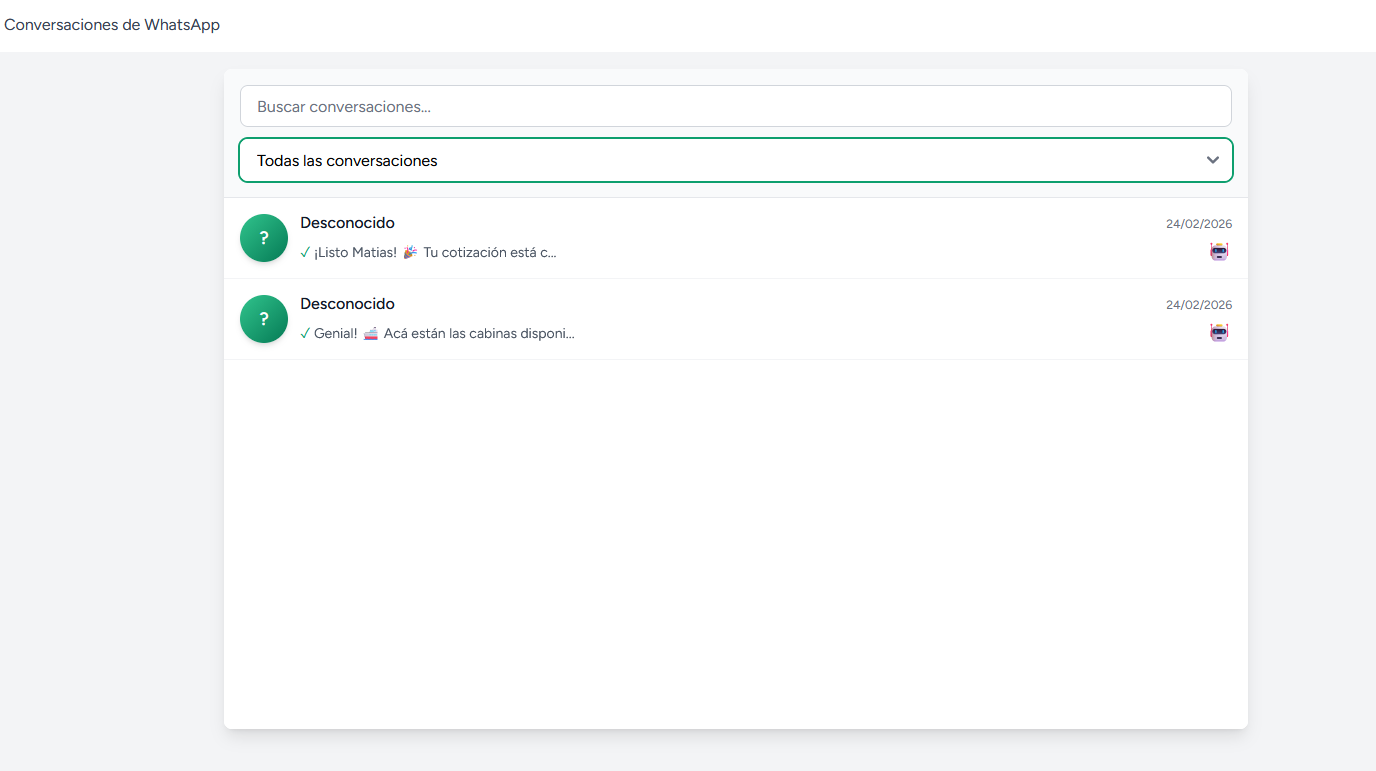
Task: Click the 'Conversaciones de WhatsApp' page title
Action: coord(112,25)
